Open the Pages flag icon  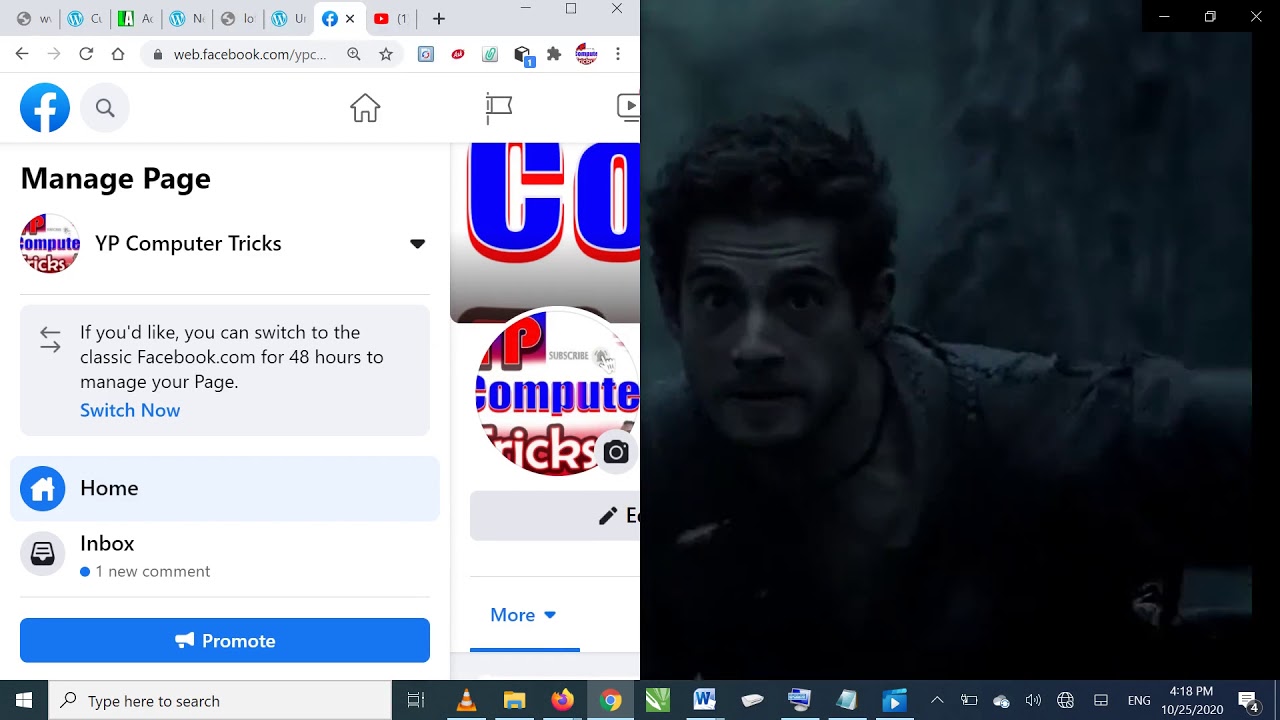[498, 108]
